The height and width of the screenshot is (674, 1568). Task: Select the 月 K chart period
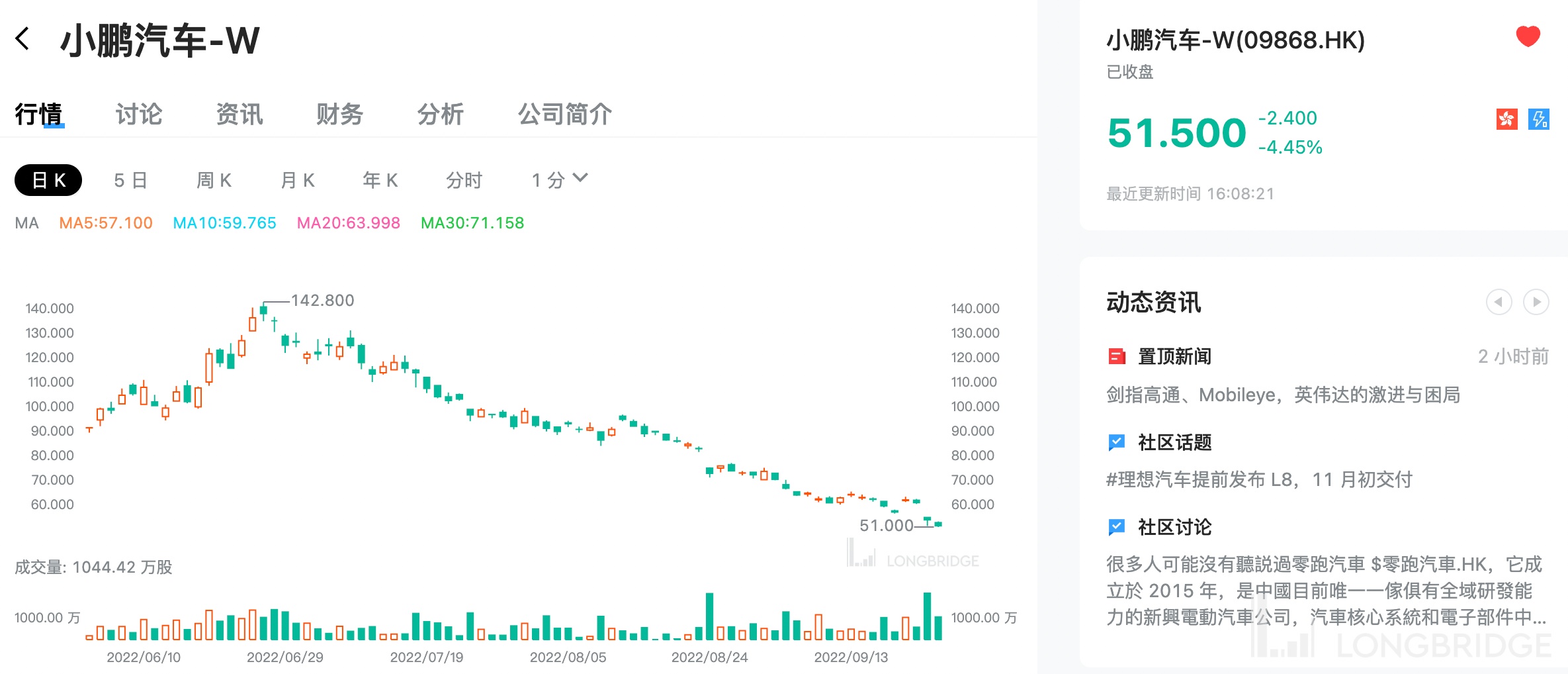pyautogui.click(x=298, y=180)
